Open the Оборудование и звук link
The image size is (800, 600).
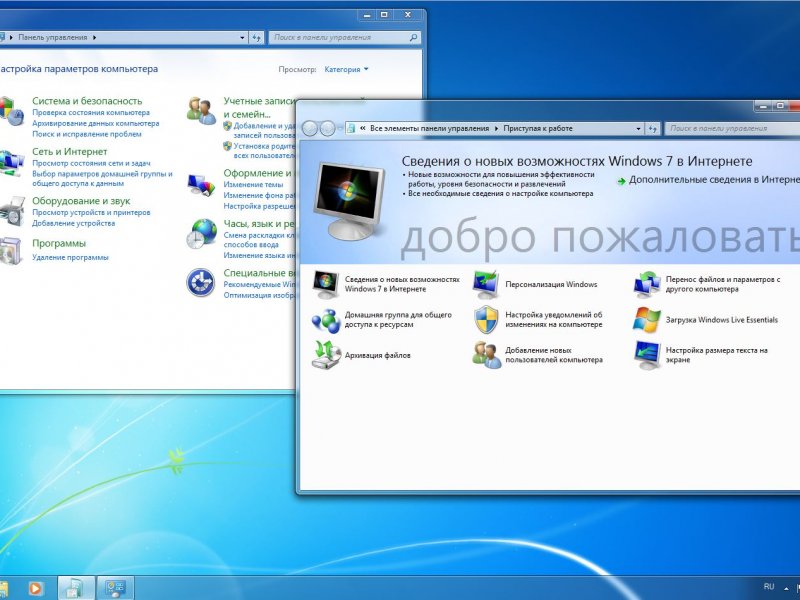click(81, 201)
